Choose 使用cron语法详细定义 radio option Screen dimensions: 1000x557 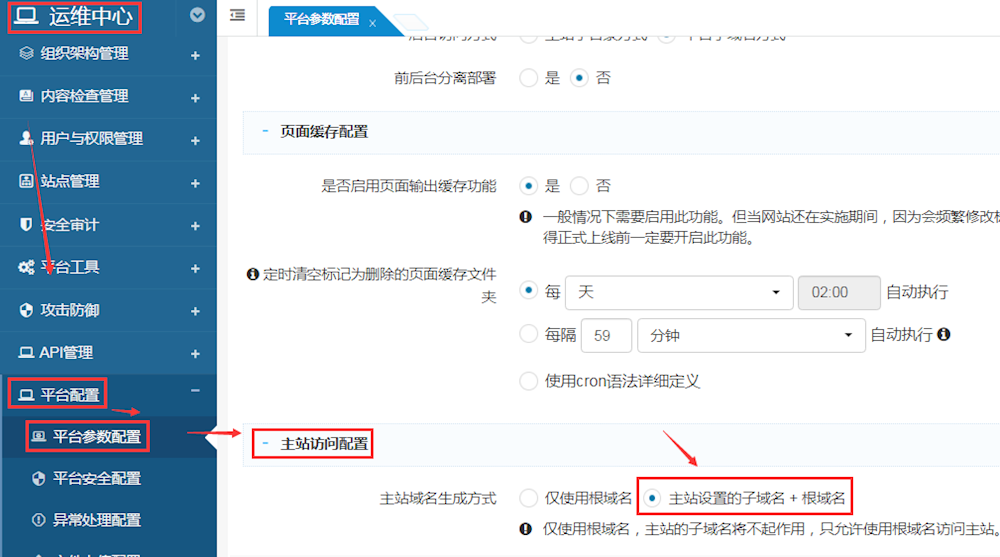point(529,381)
